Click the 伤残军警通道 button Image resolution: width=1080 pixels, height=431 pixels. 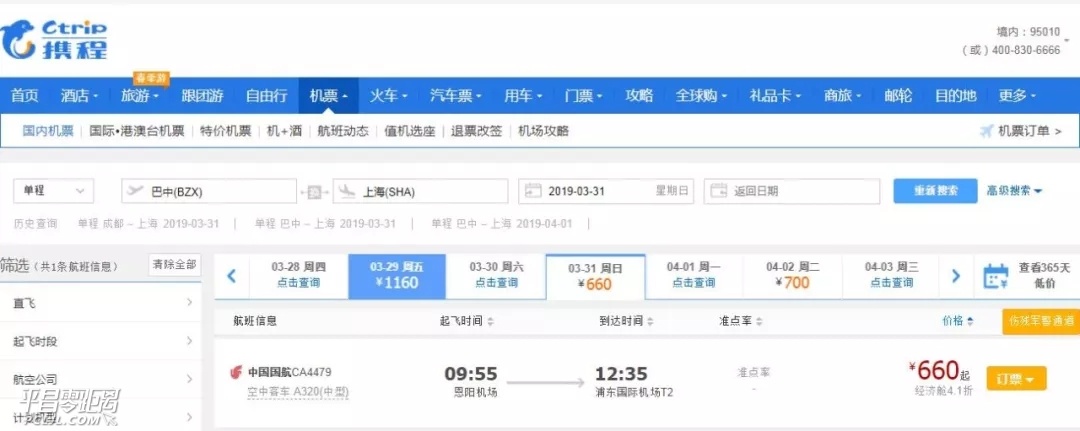click(1041, 322)
